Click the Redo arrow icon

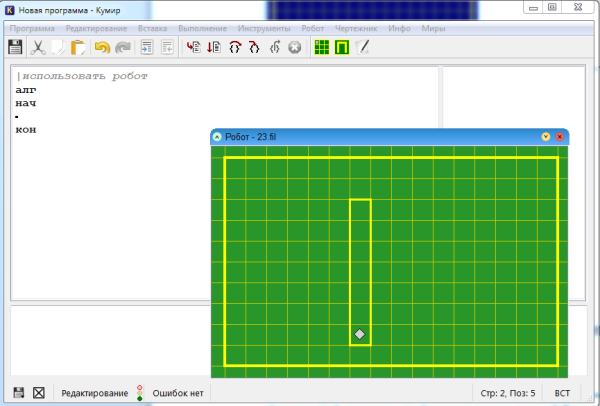123,47
